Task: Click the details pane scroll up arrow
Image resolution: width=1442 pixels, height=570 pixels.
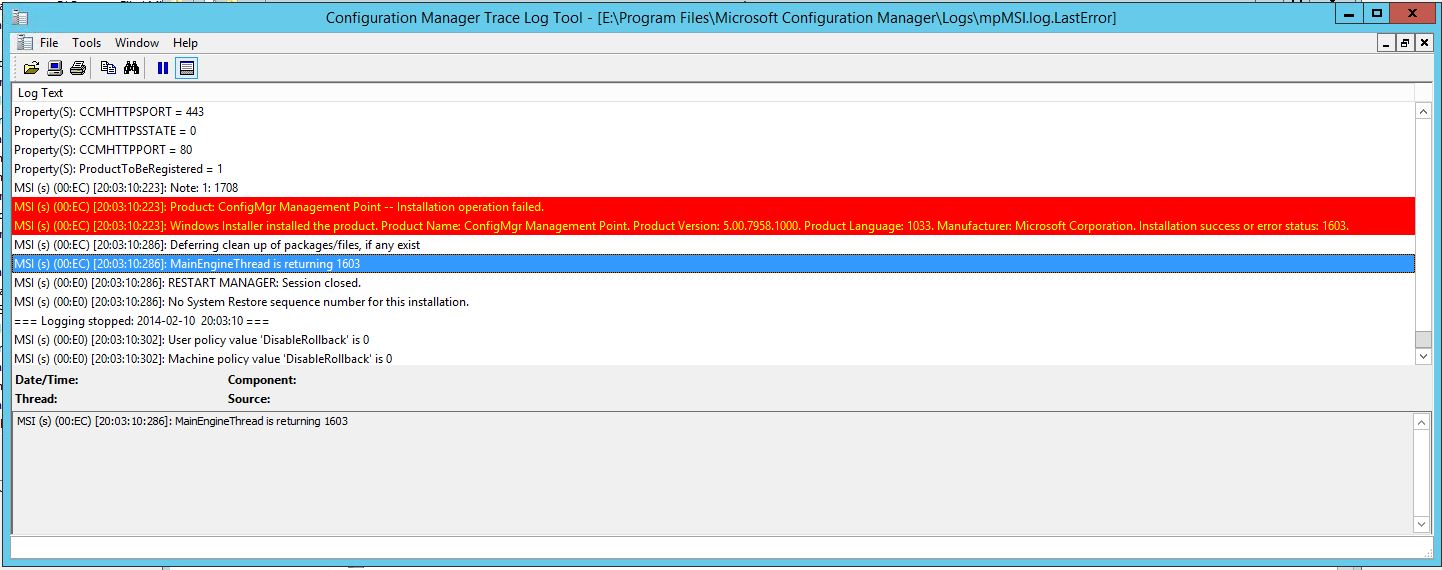Action: tap(1423, 423)
